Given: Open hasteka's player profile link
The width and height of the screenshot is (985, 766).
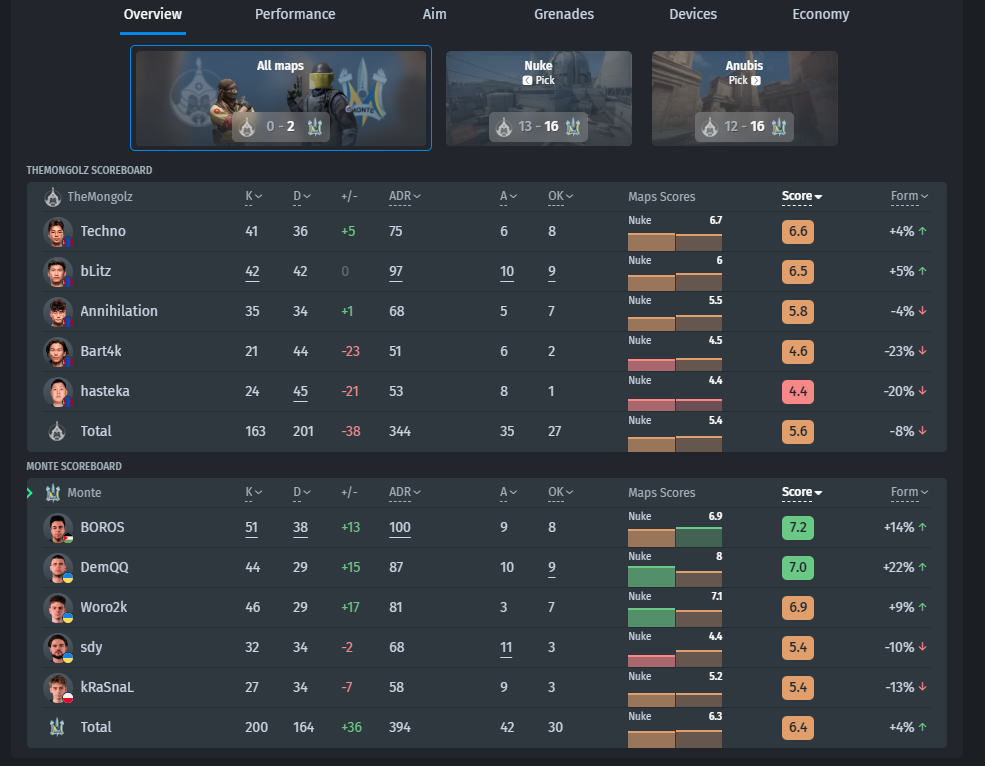Looking at the screenshot, I should coord(105,391).
